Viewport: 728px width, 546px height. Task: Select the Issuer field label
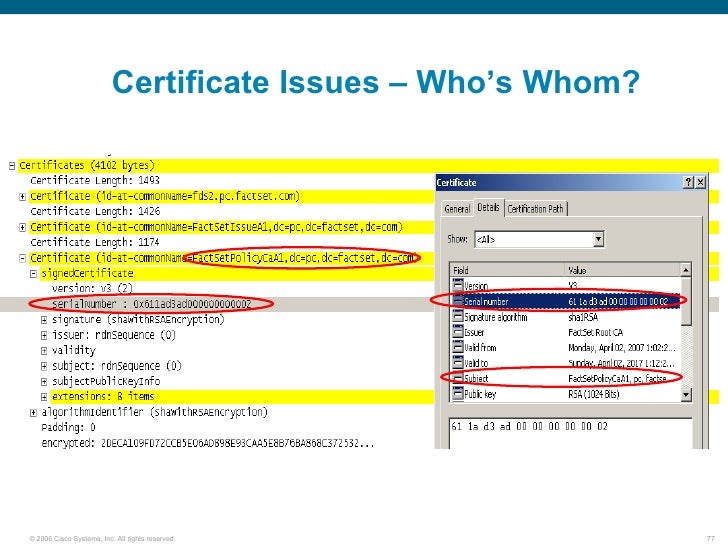click(474, 333)
